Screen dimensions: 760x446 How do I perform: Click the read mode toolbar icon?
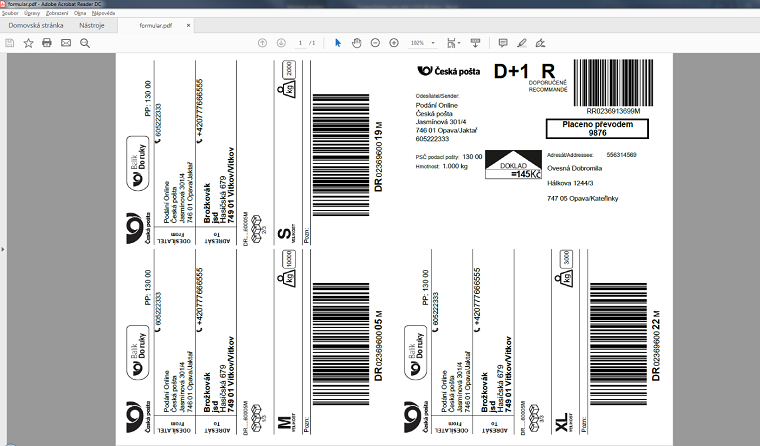tap(475, 43)
